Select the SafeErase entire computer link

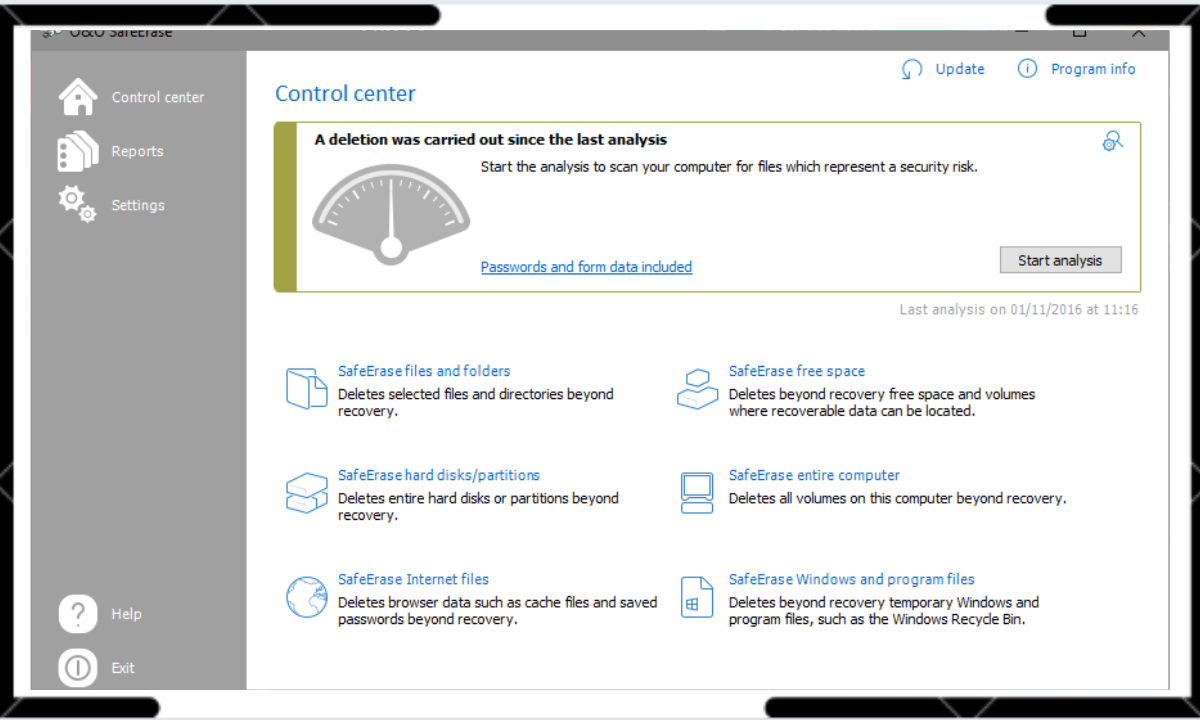click(x=814, y=475)
